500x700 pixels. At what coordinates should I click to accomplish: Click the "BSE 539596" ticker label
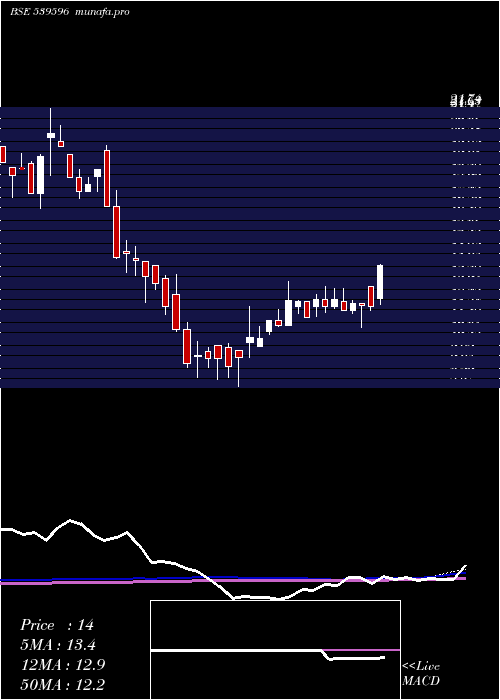click(39, 12)
